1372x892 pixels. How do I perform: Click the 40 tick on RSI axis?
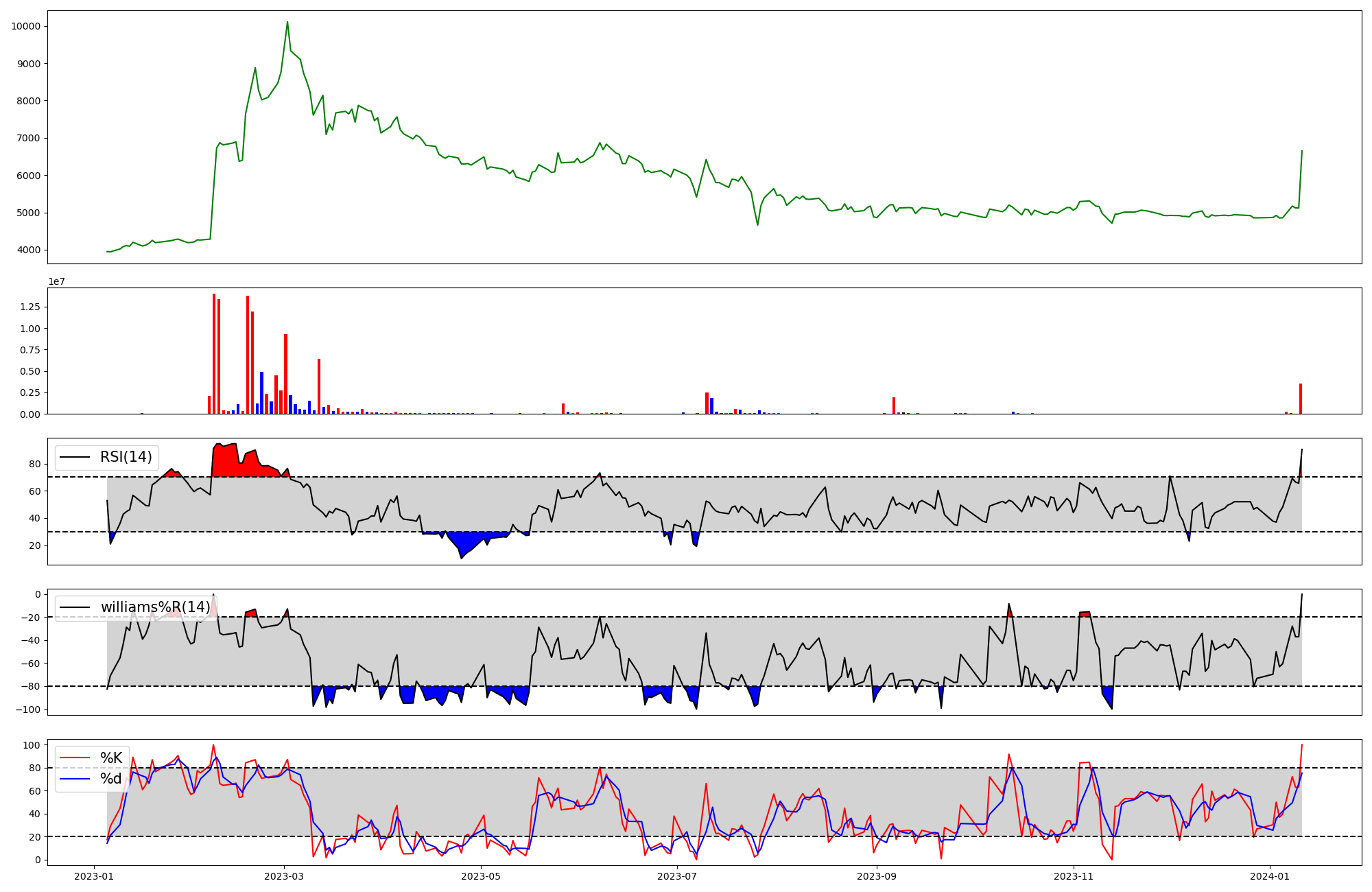coord(34,518)
